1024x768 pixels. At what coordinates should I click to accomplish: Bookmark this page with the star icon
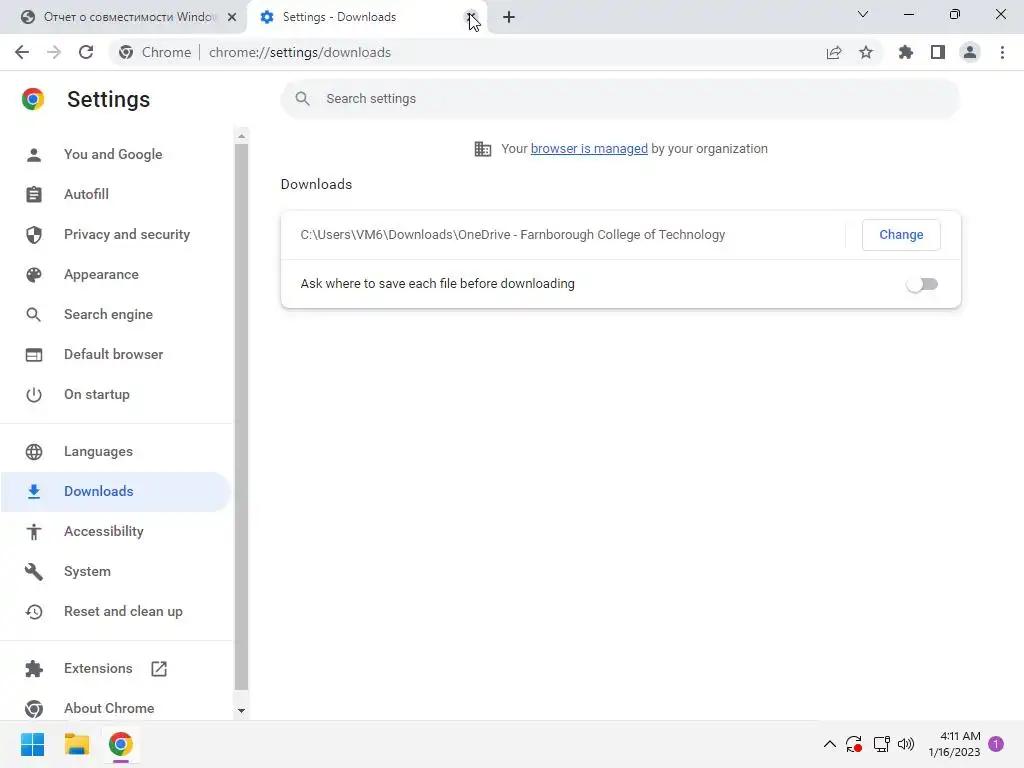click(x=866, y=52)
